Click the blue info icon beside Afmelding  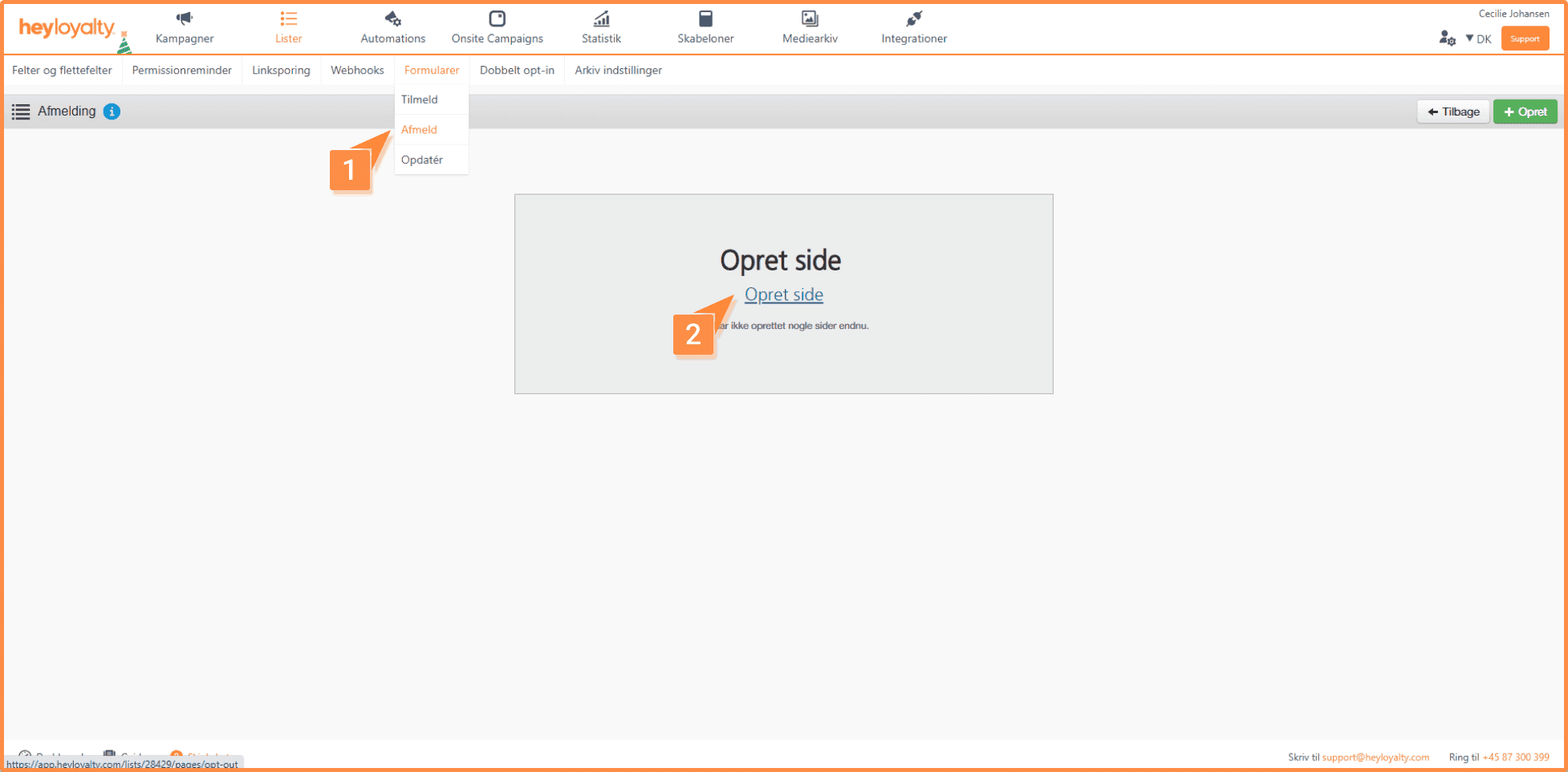tap(112, 112)
